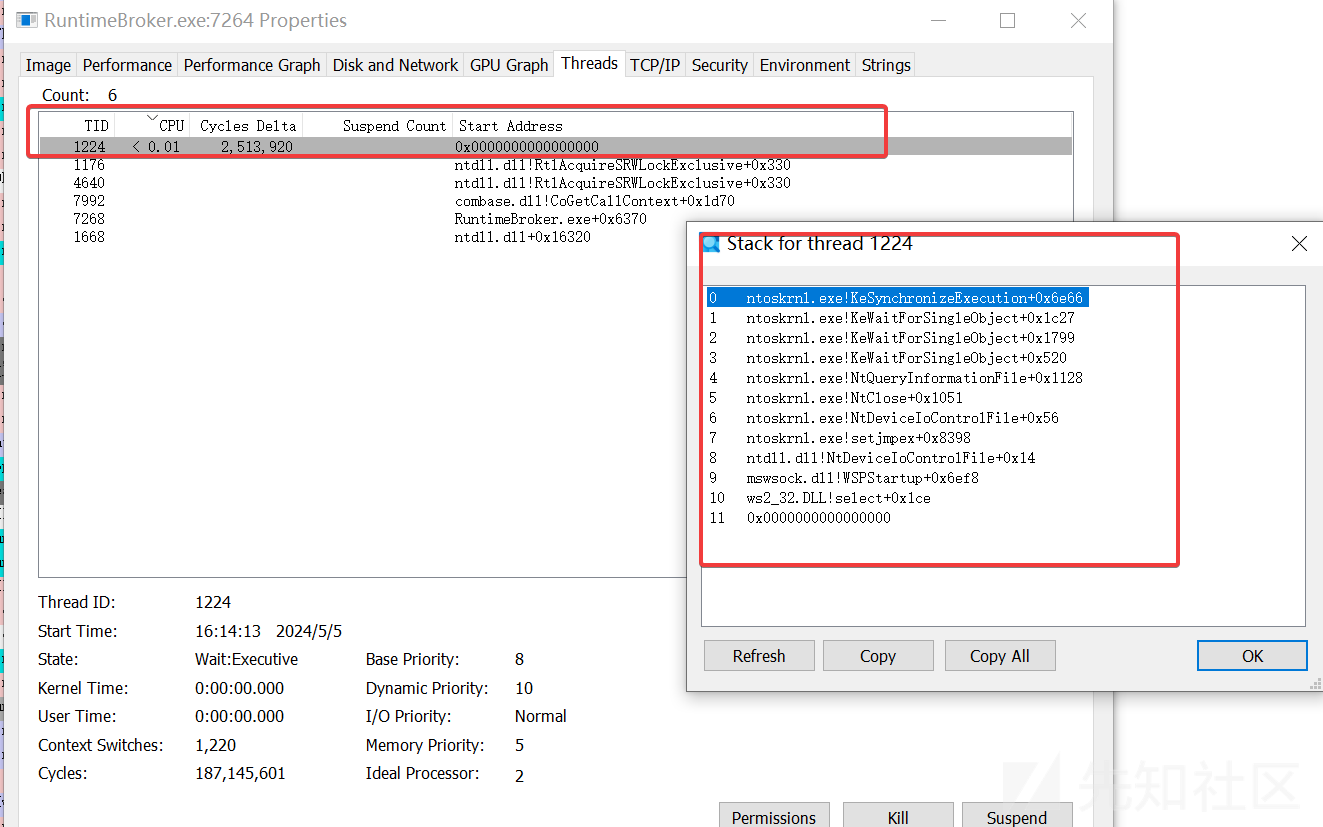Open the TCP/IP tab
Image resolution: width=1323 pixels, height=827 pixels.
click(655, 65)
